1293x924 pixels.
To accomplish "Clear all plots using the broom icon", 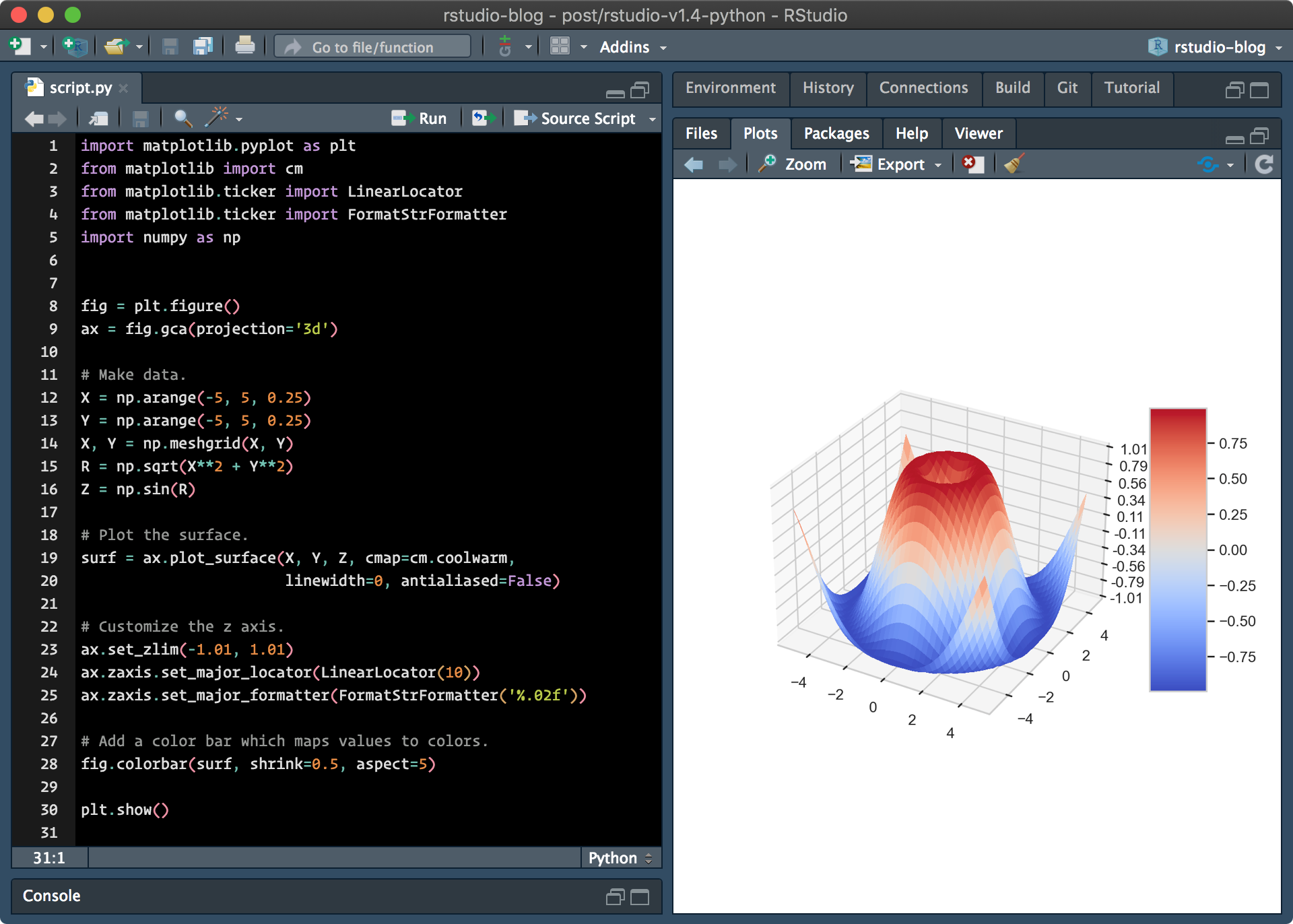I will 1013,164.
